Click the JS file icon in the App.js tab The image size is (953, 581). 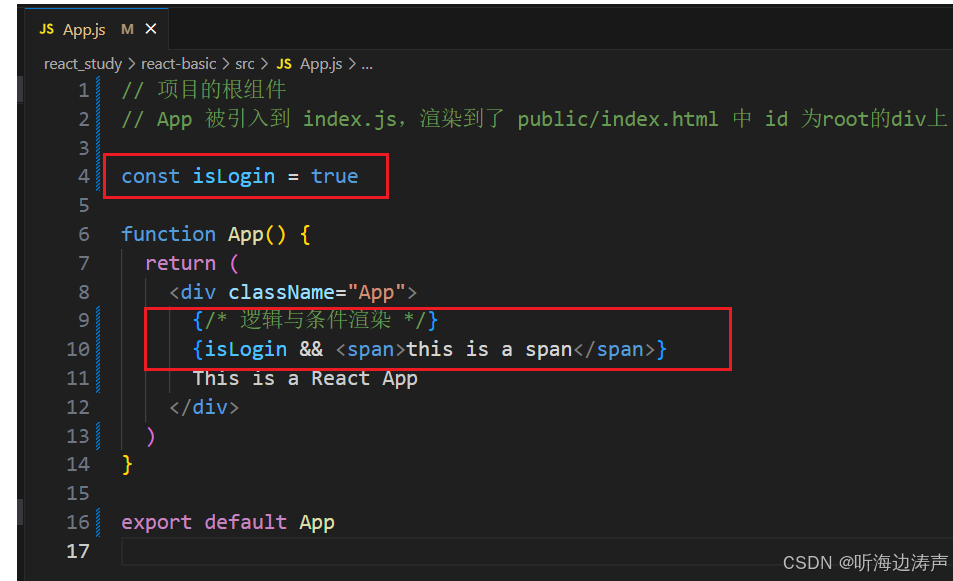click(45, 29)
